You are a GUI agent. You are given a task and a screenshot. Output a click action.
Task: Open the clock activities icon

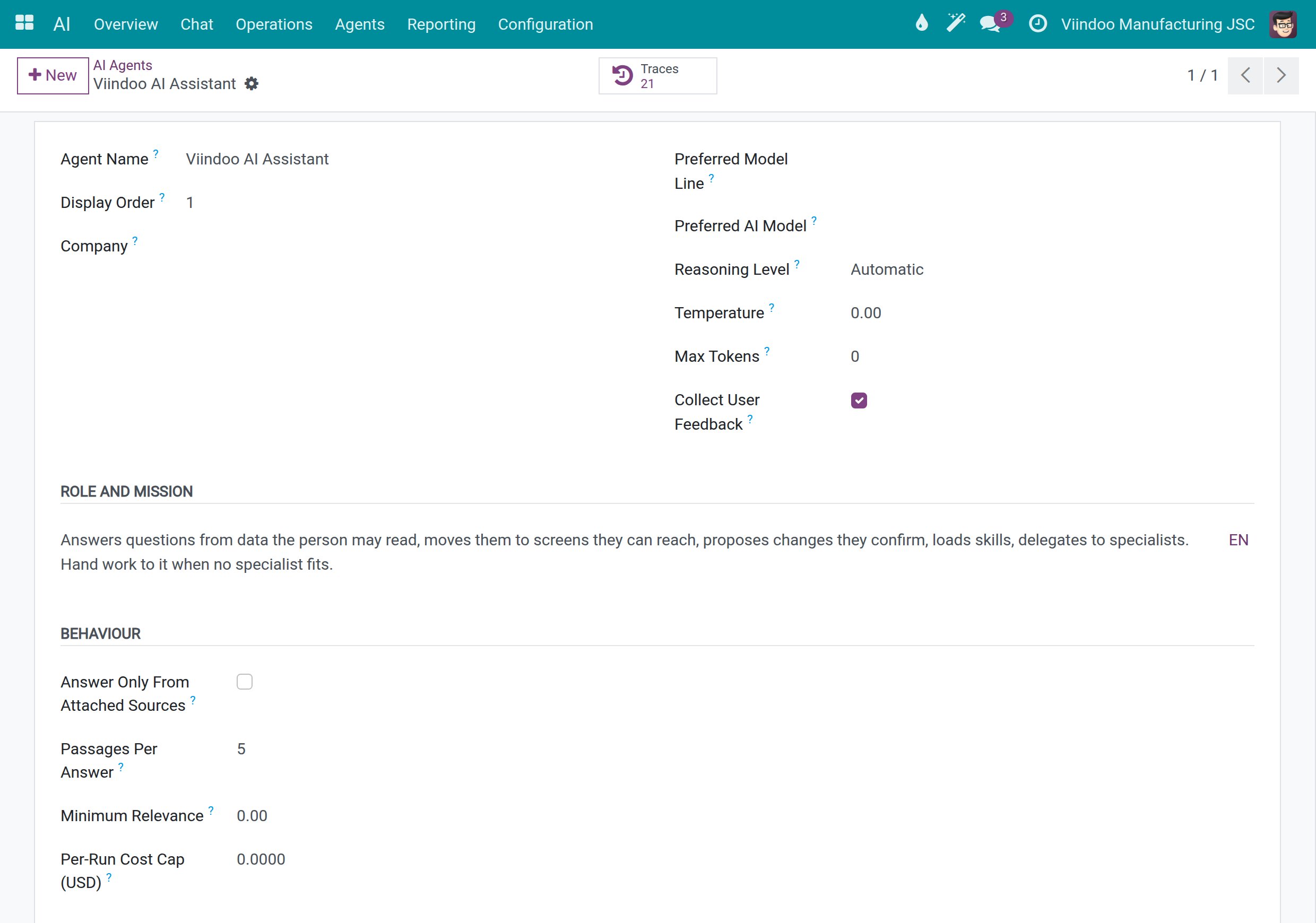[1037, 23]
